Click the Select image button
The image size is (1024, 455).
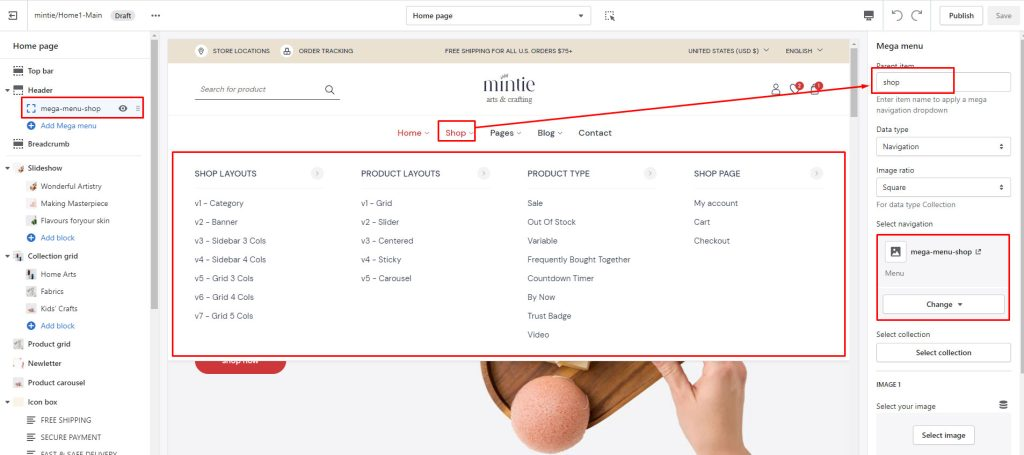943,435
